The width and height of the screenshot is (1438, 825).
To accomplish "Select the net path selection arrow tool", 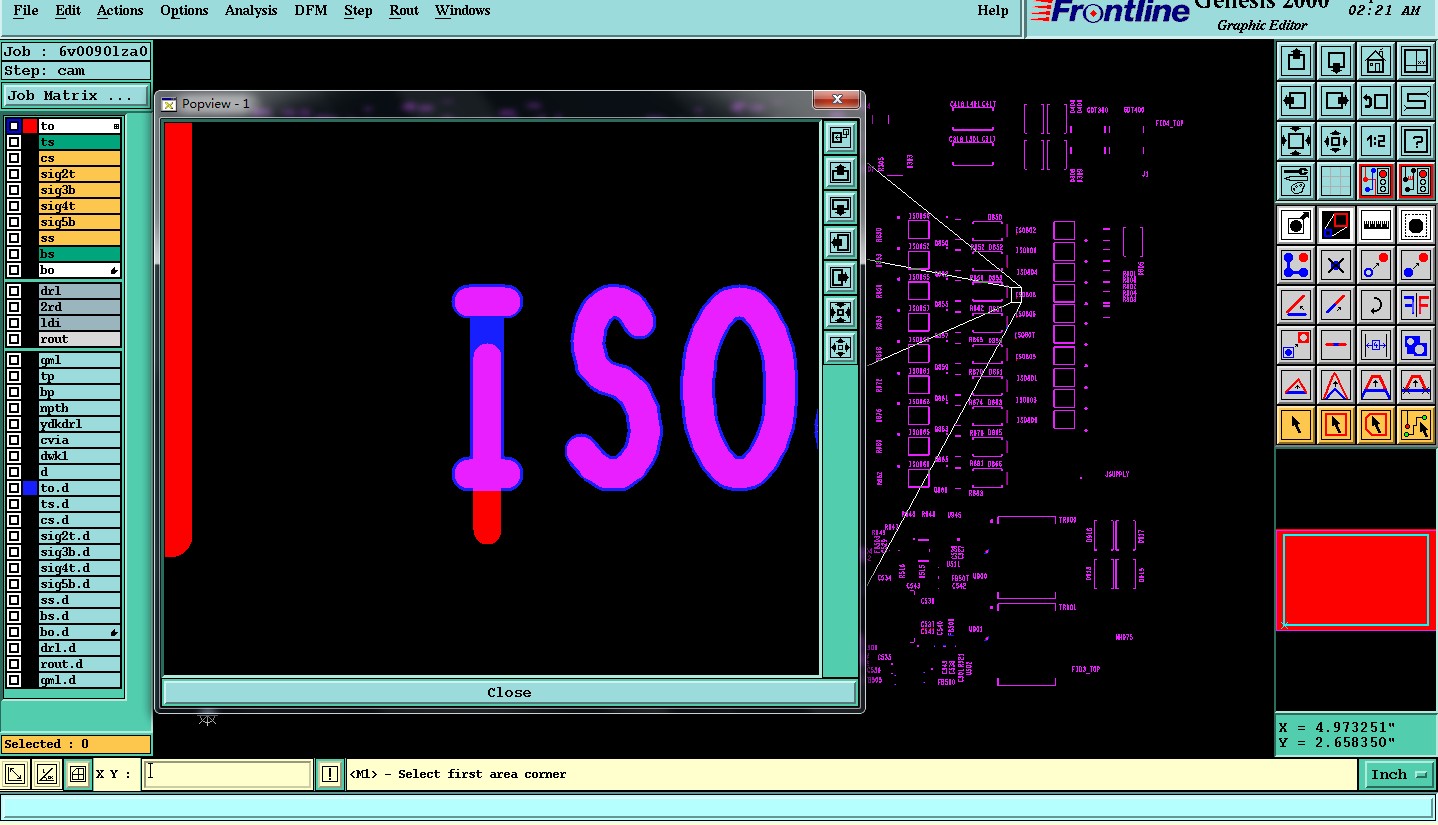I will [1416, 425].
